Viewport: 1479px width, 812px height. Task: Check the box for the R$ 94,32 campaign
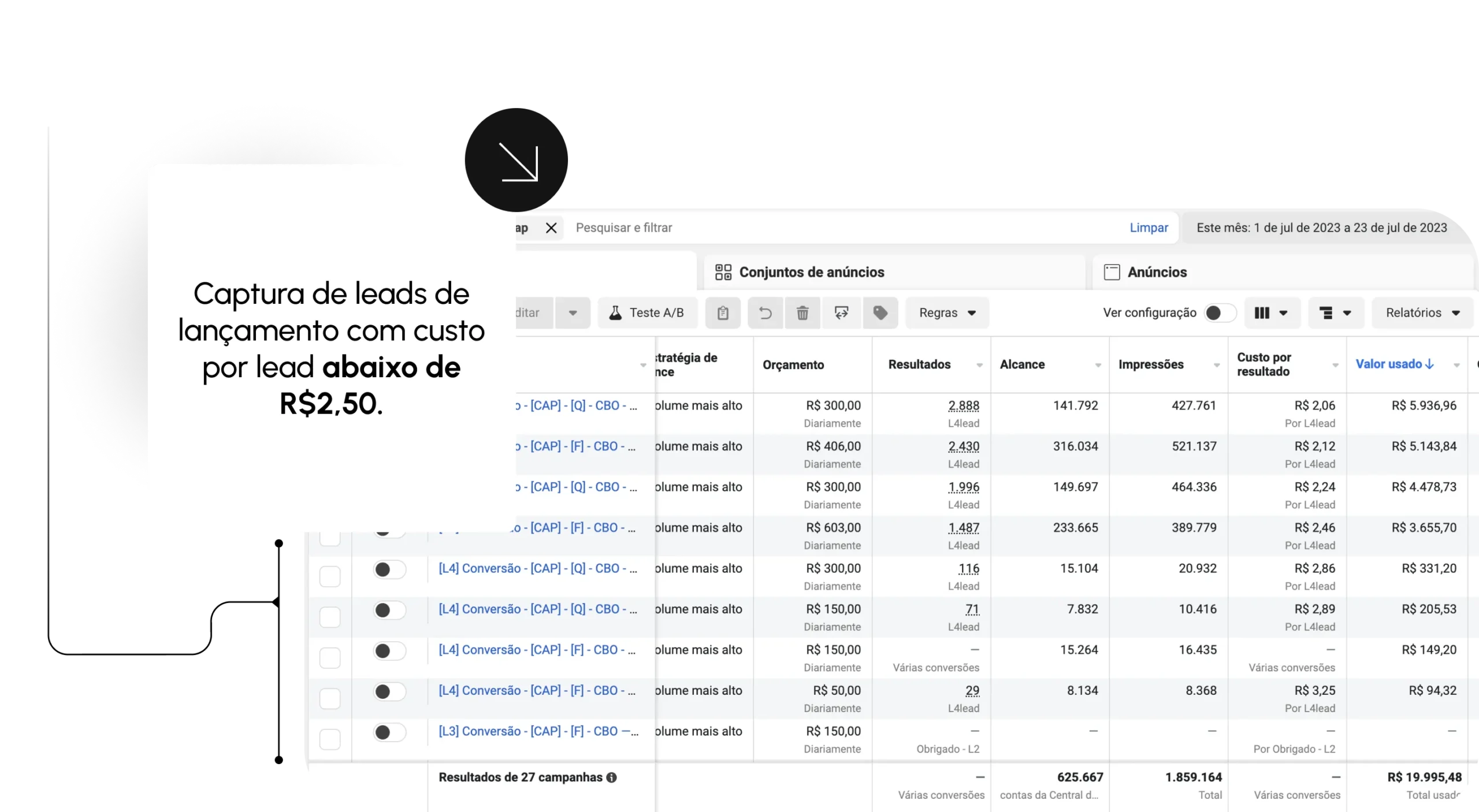click(330, 699)
